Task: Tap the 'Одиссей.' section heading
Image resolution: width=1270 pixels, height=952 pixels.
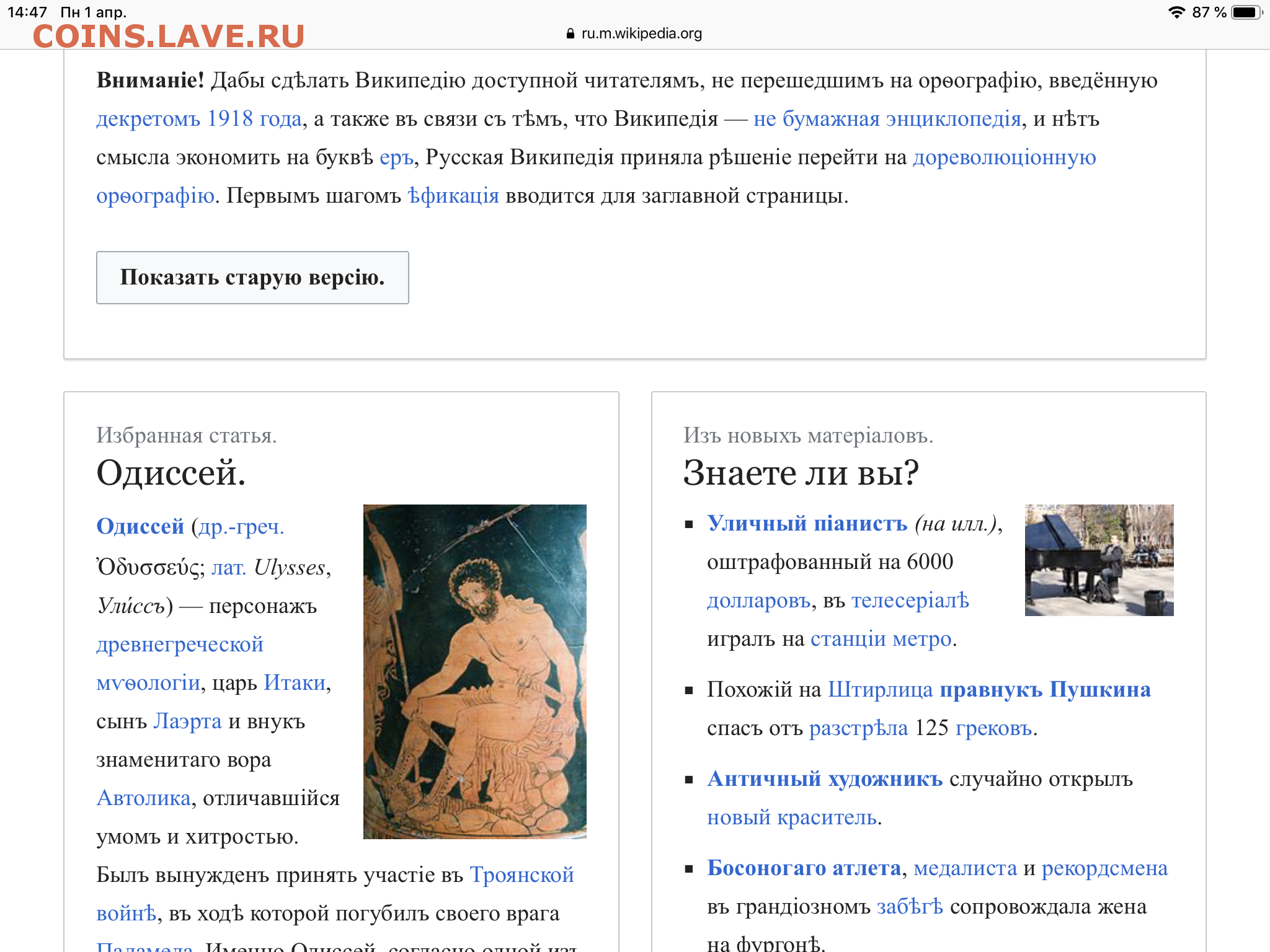Action: pos(171,473)
